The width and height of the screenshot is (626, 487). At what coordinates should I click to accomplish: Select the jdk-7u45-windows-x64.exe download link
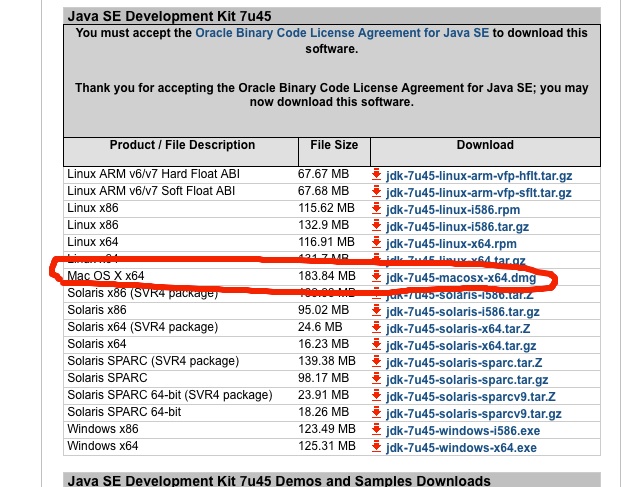[461, 448]
